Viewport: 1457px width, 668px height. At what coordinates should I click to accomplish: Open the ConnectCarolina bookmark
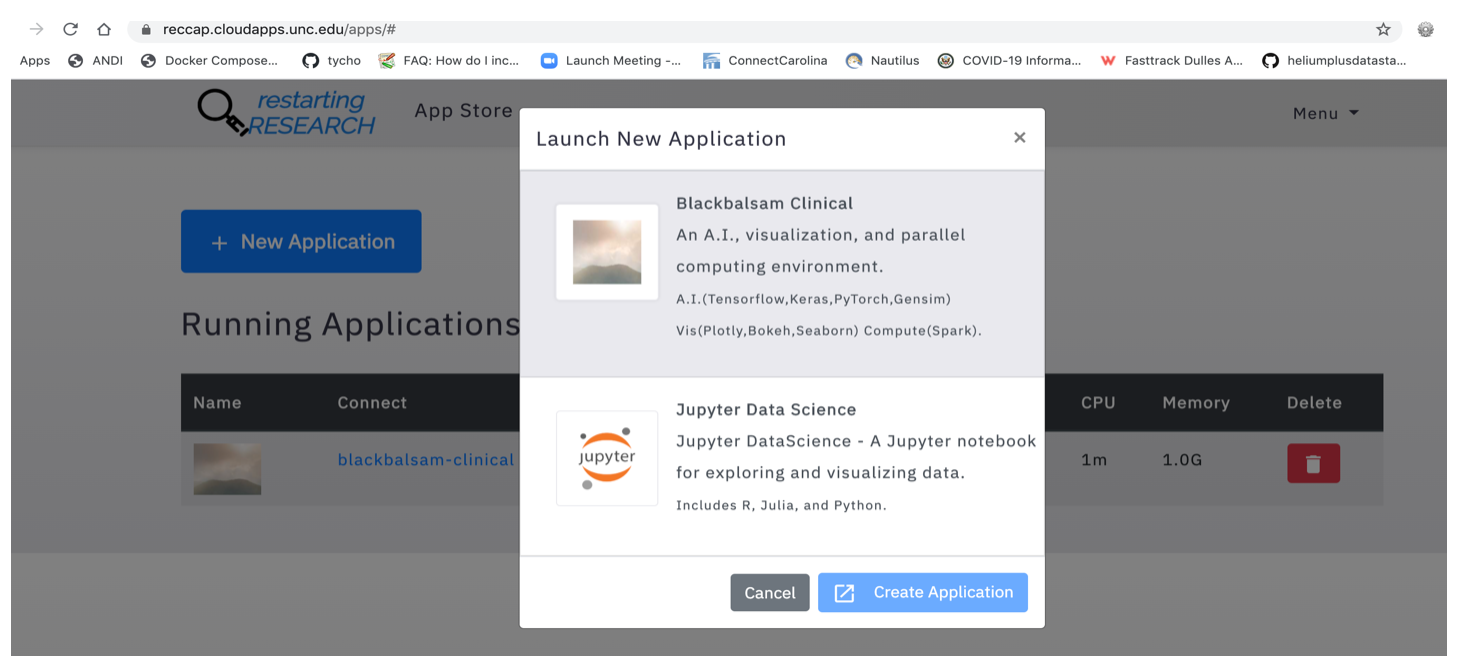(765, 60)
